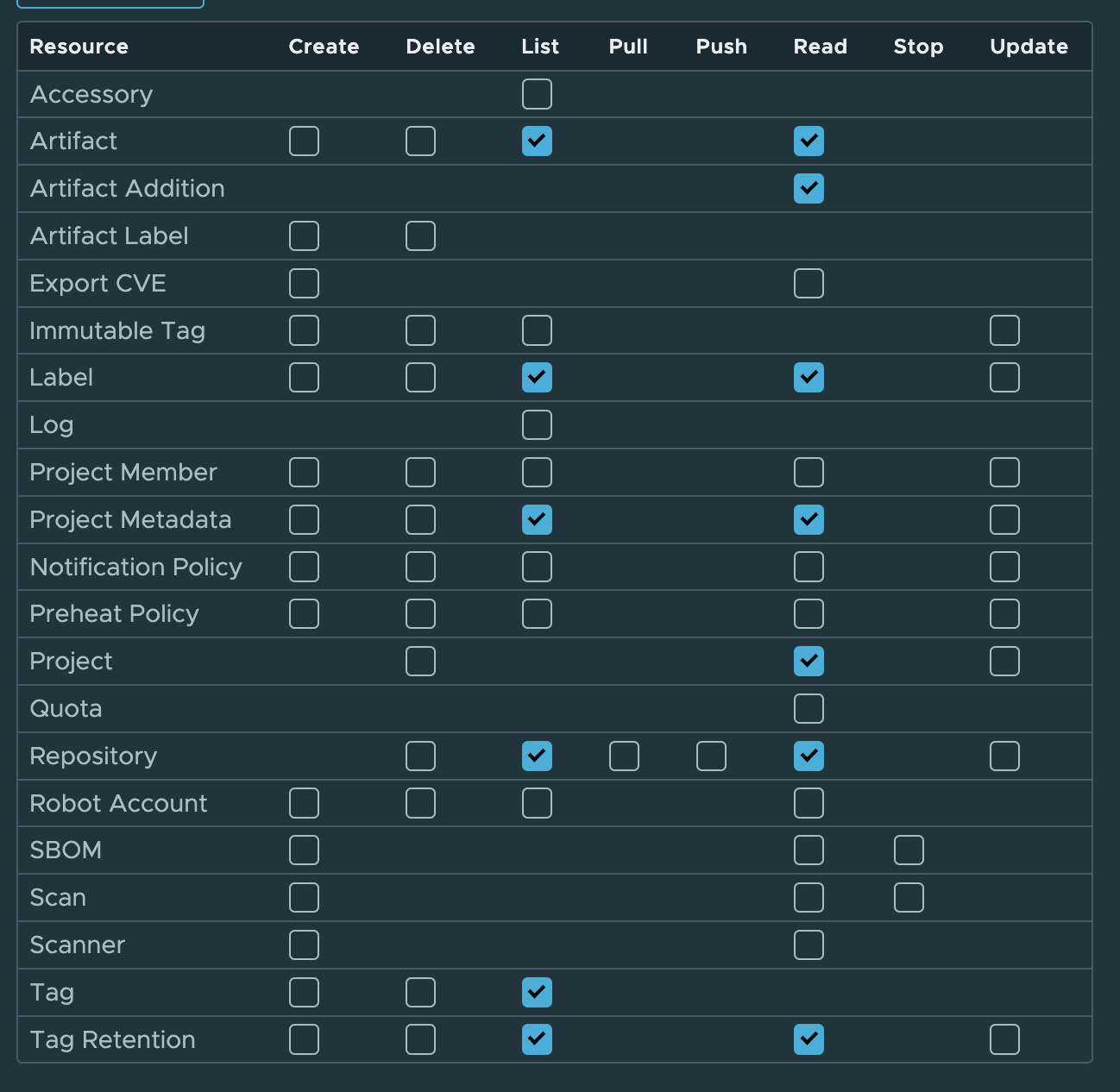The image size is (1120, 1092).
Task: Uncheck Tag Retention List permission
Action: click(x=537, y=1040)
